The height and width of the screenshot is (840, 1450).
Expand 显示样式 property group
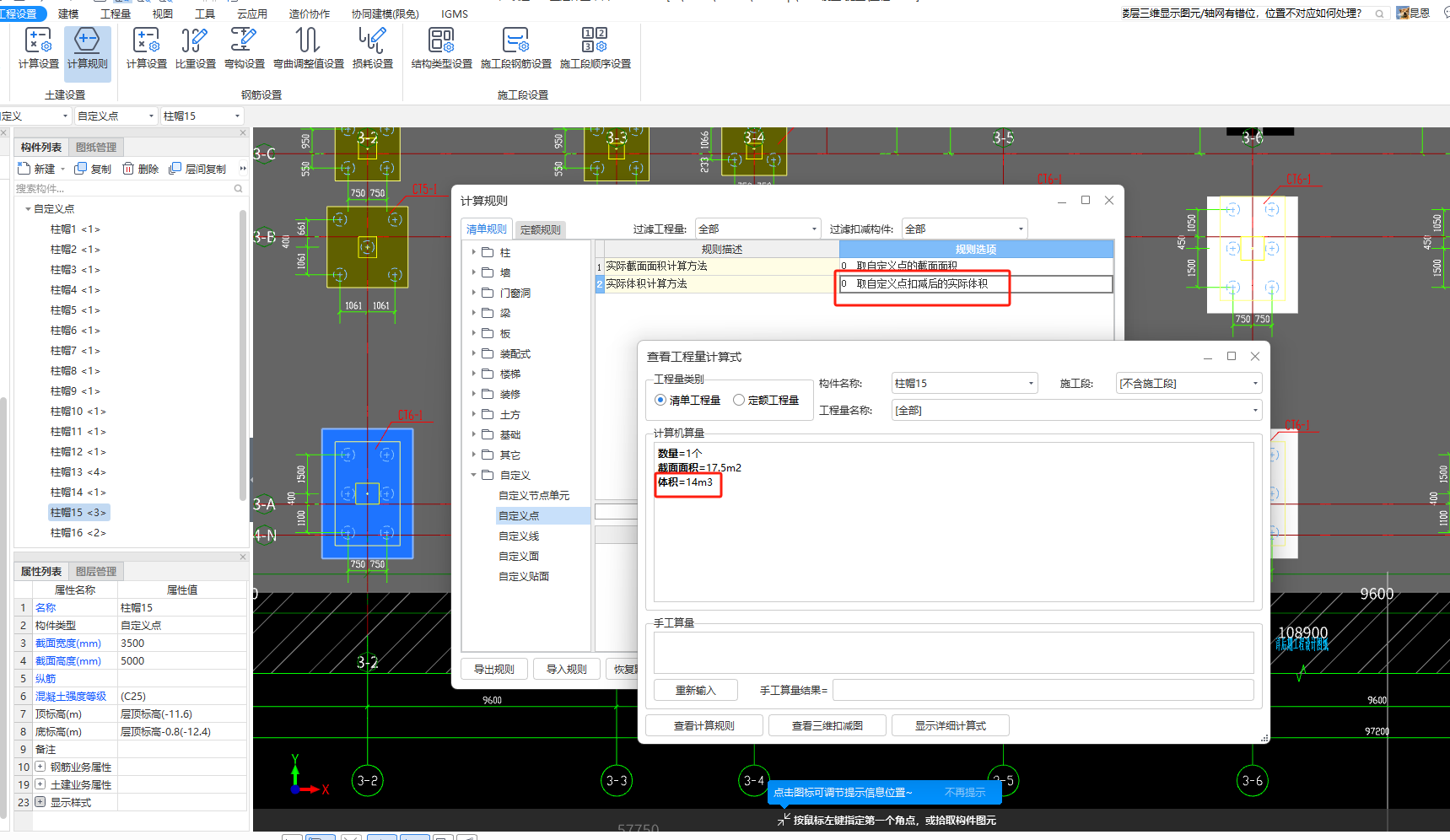[x=40, y=802]
